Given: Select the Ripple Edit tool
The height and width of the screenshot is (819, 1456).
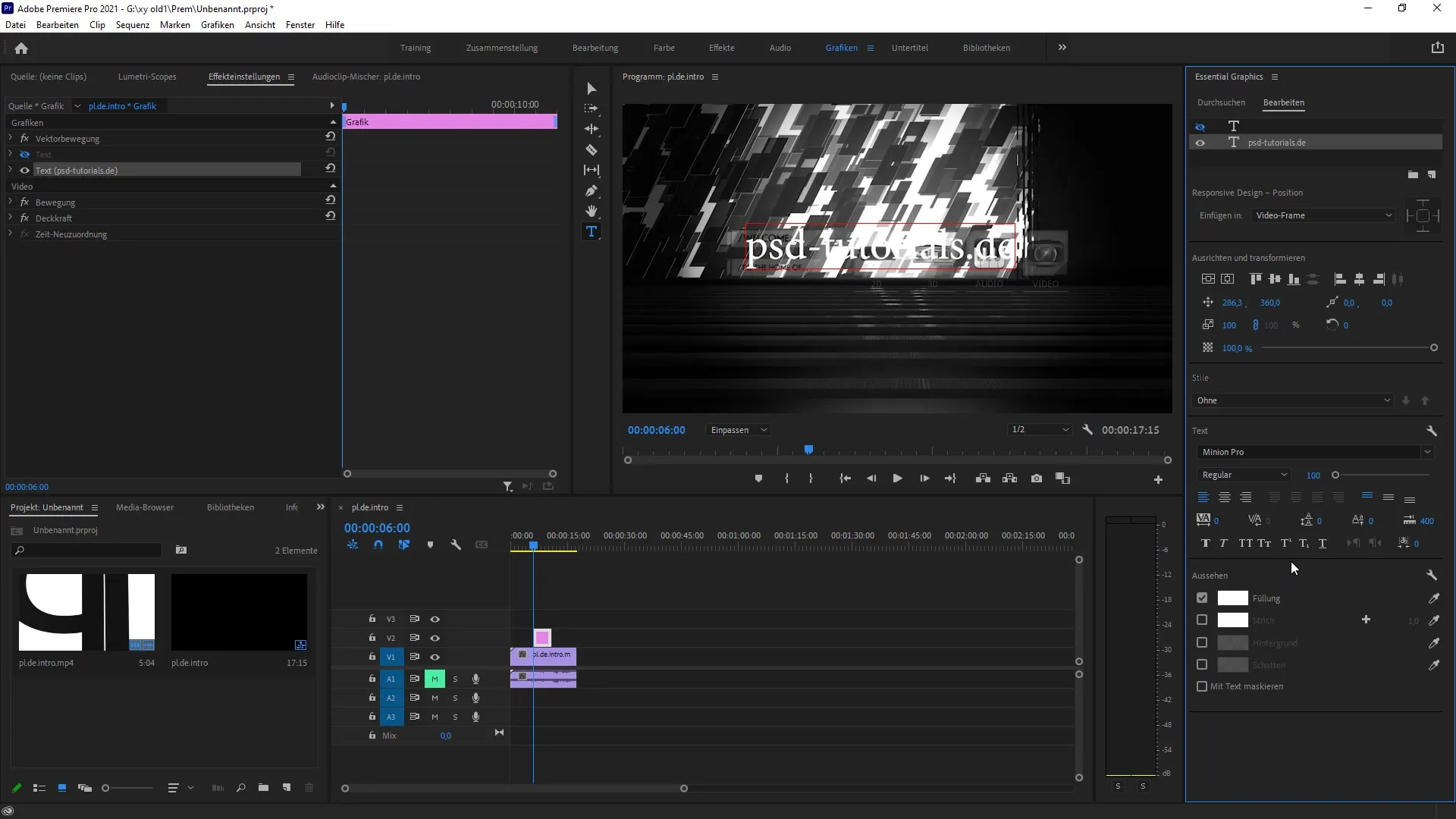Looking at the screenshot, I should [x=591, y=130].
